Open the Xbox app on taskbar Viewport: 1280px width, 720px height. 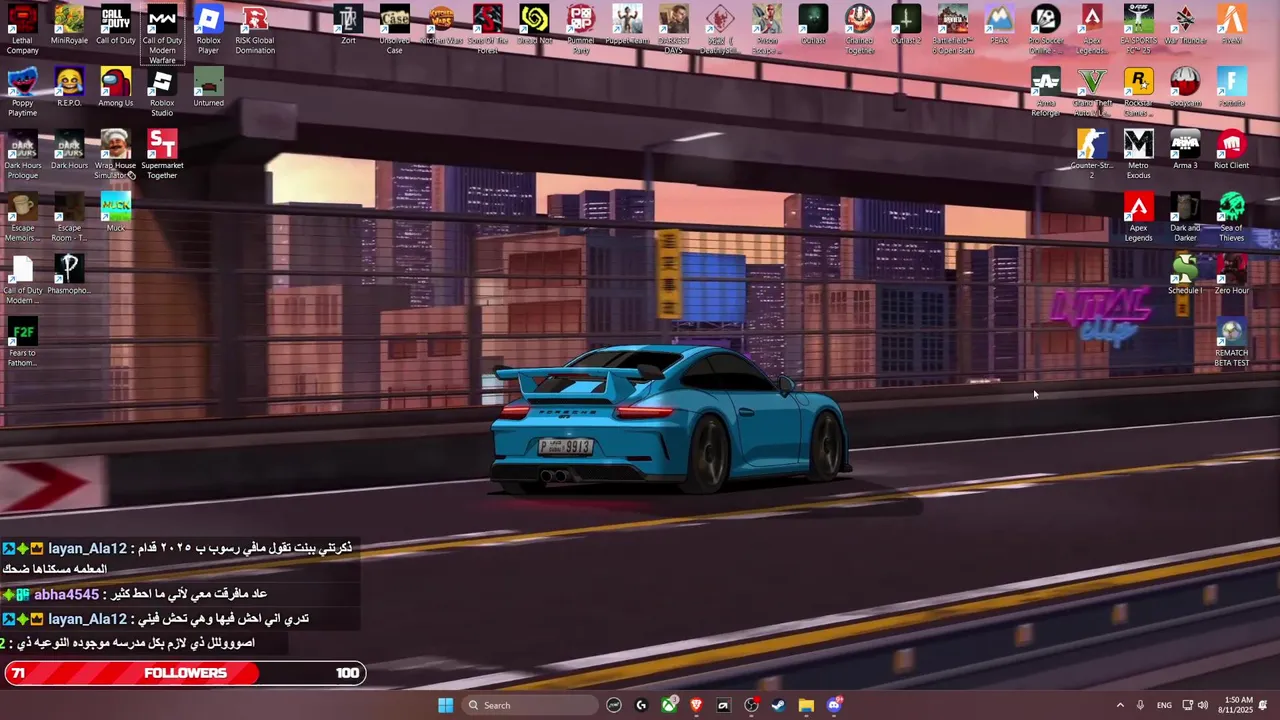(x=669, y=705)
